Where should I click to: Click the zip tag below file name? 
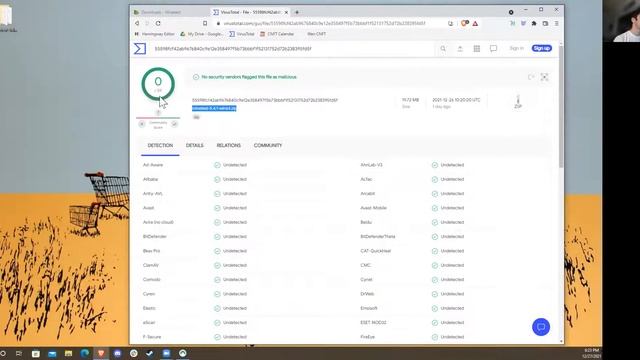tap(196, 117)
